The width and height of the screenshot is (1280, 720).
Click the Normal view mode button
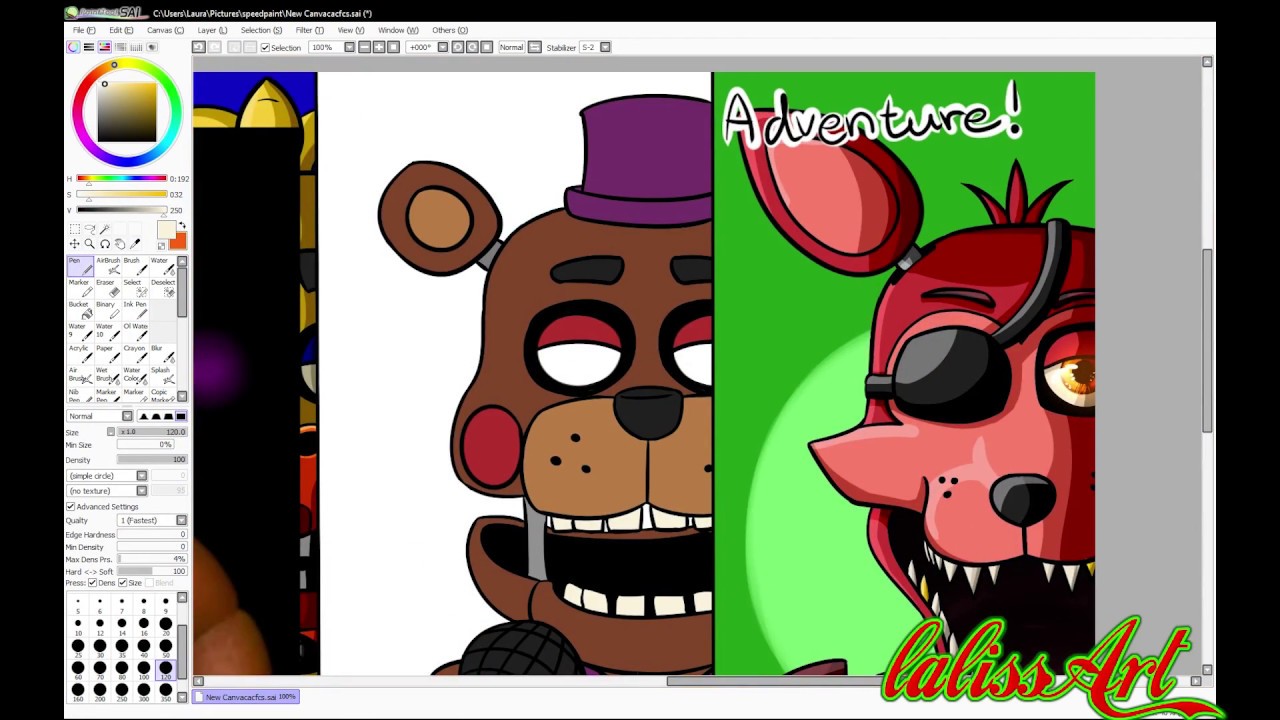click(512, 47)
